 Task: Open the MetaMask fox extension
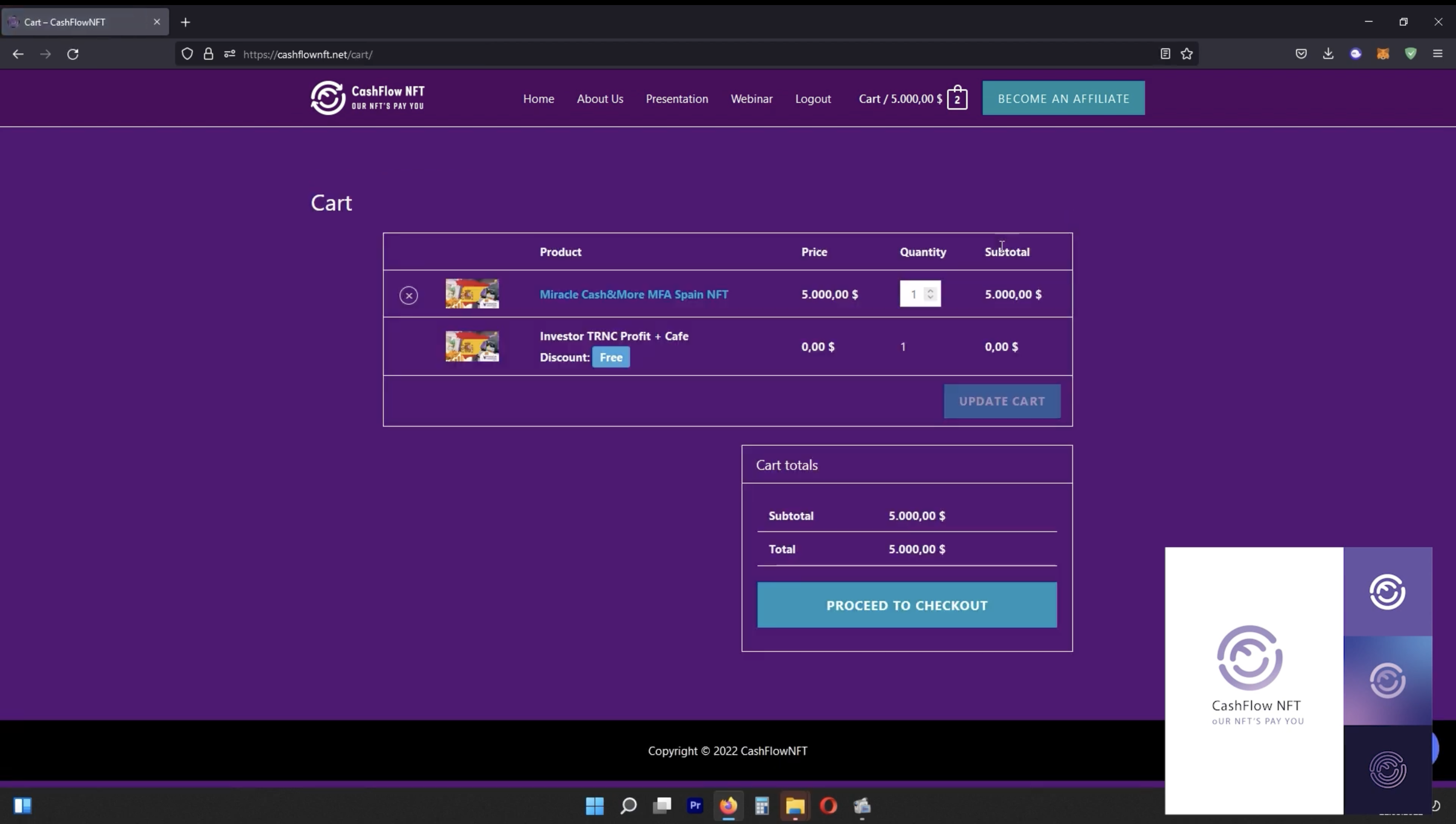pos(1383,54)
